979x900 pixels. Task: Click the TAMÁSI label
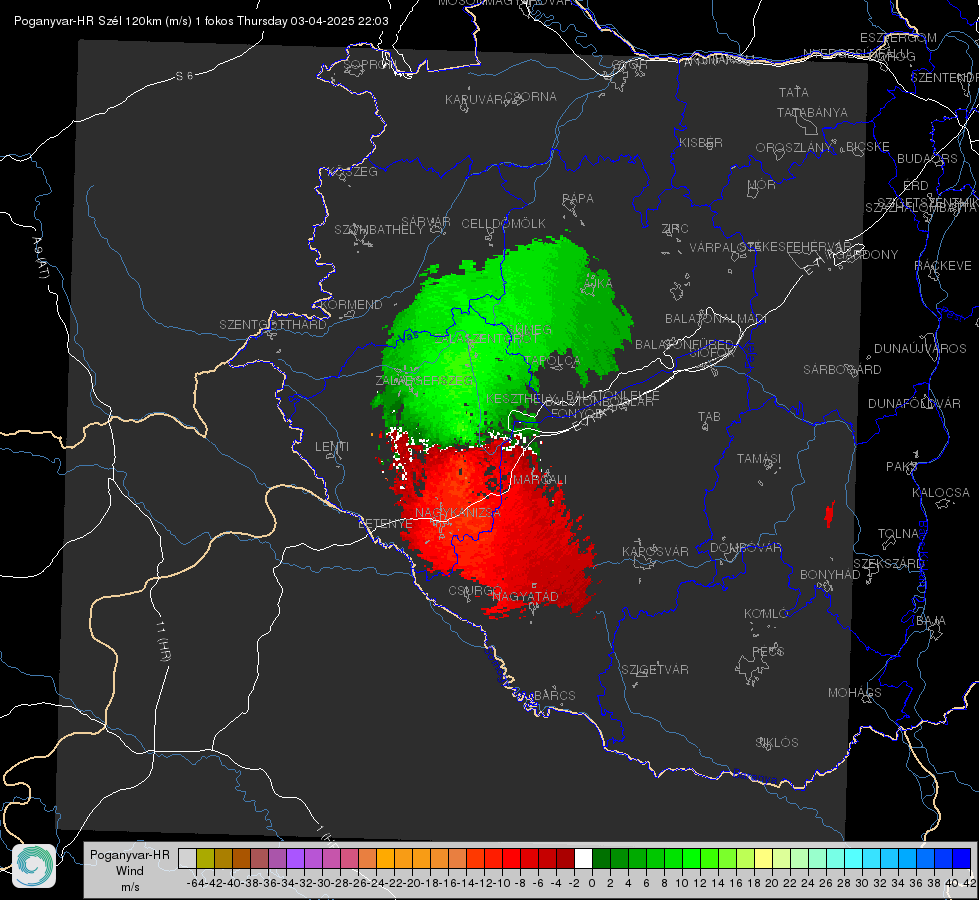[759, 458]
